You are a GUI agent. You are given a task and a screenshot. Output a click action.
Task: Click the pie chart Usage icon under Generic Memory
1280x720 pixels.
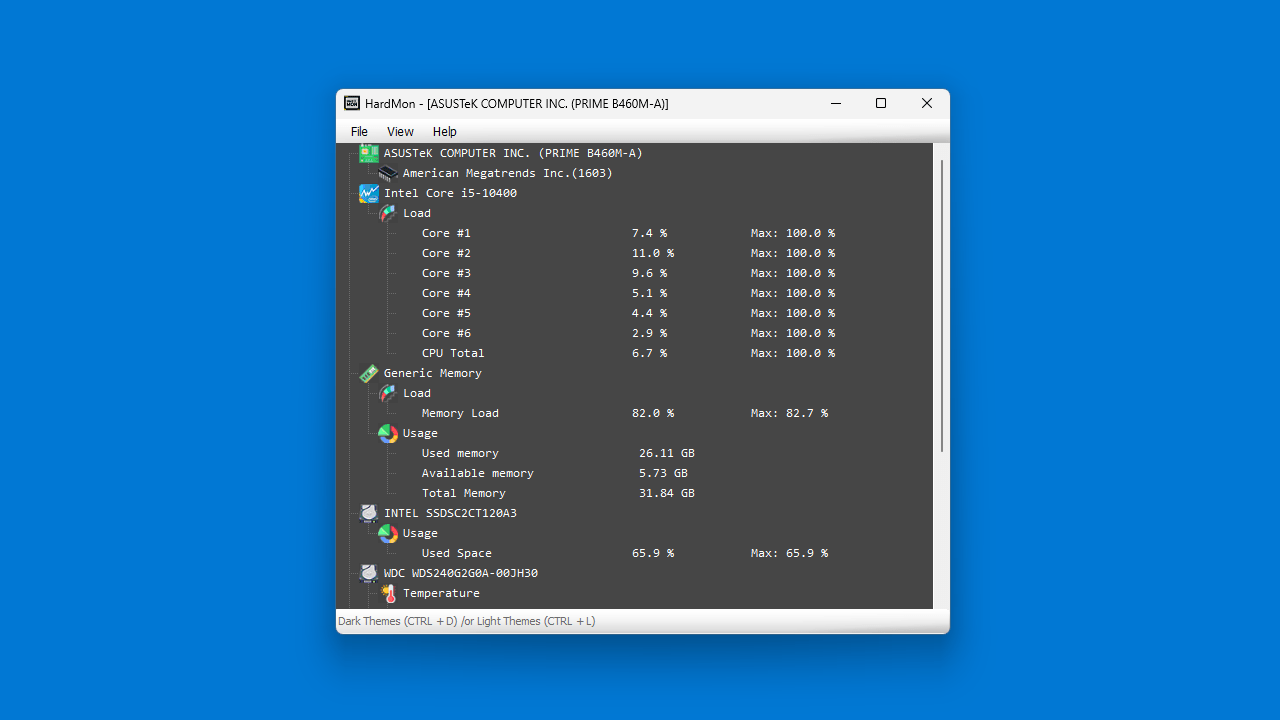(x=388, y=433)
